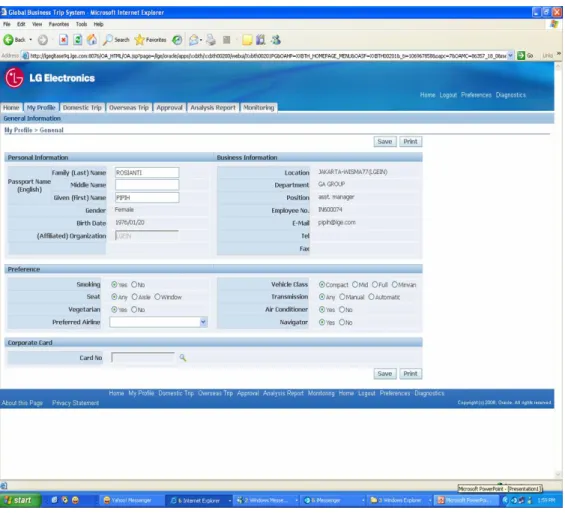Open the Diagnostics link in header
Image resolution: width=565 pixels, height=513 pixels.
coord(511,95)
